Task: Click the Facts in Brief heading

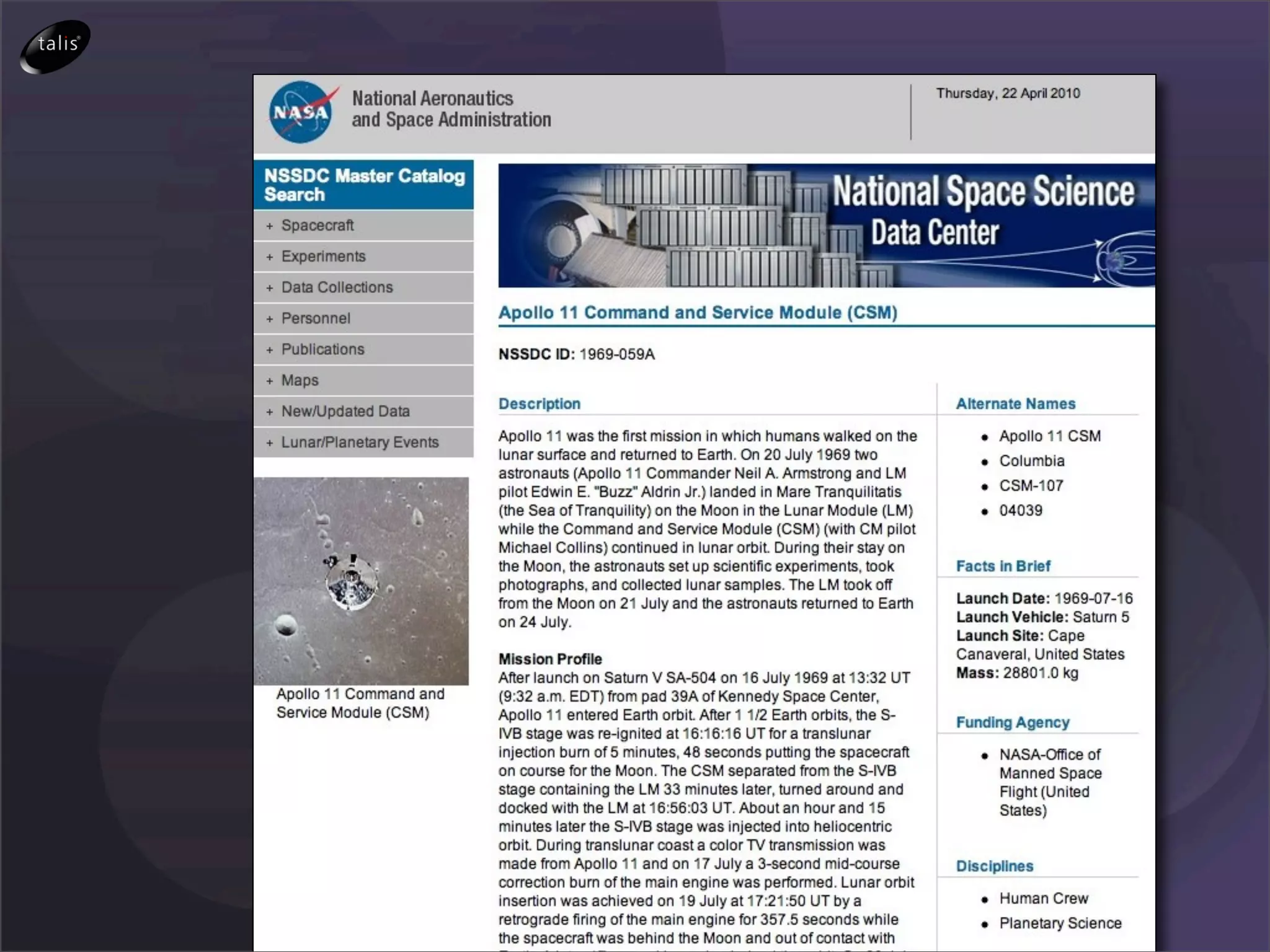Action: coord(1003,566)
